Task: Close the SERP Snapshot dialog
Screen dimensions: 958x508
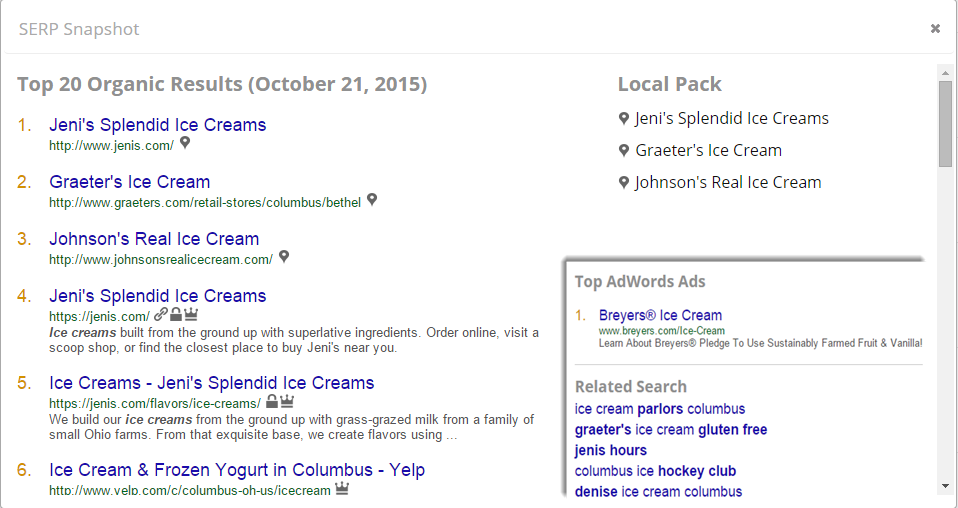Action: pyautogui.click(x=935, y=28)
